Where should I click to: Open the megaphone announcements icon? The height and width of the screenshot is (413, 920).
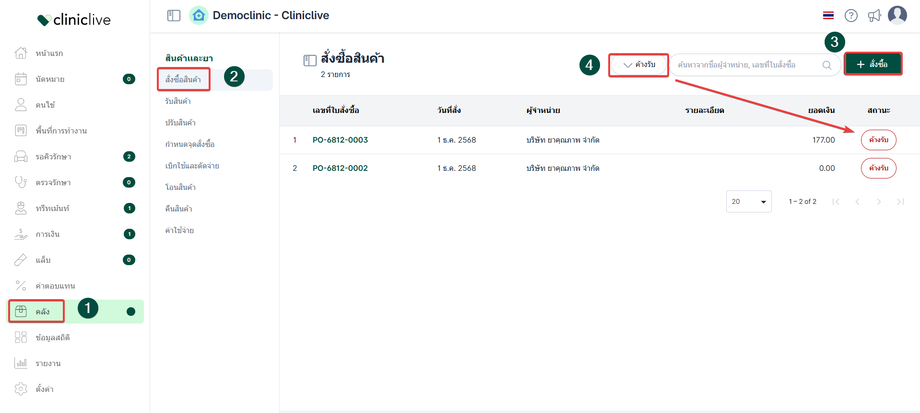[874, 16]
